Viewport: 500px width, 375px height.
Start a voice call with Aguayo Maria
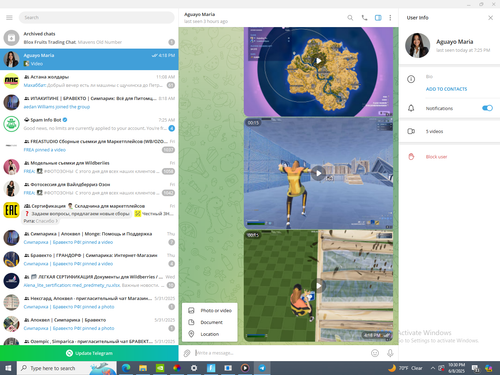tap(364, 18)
